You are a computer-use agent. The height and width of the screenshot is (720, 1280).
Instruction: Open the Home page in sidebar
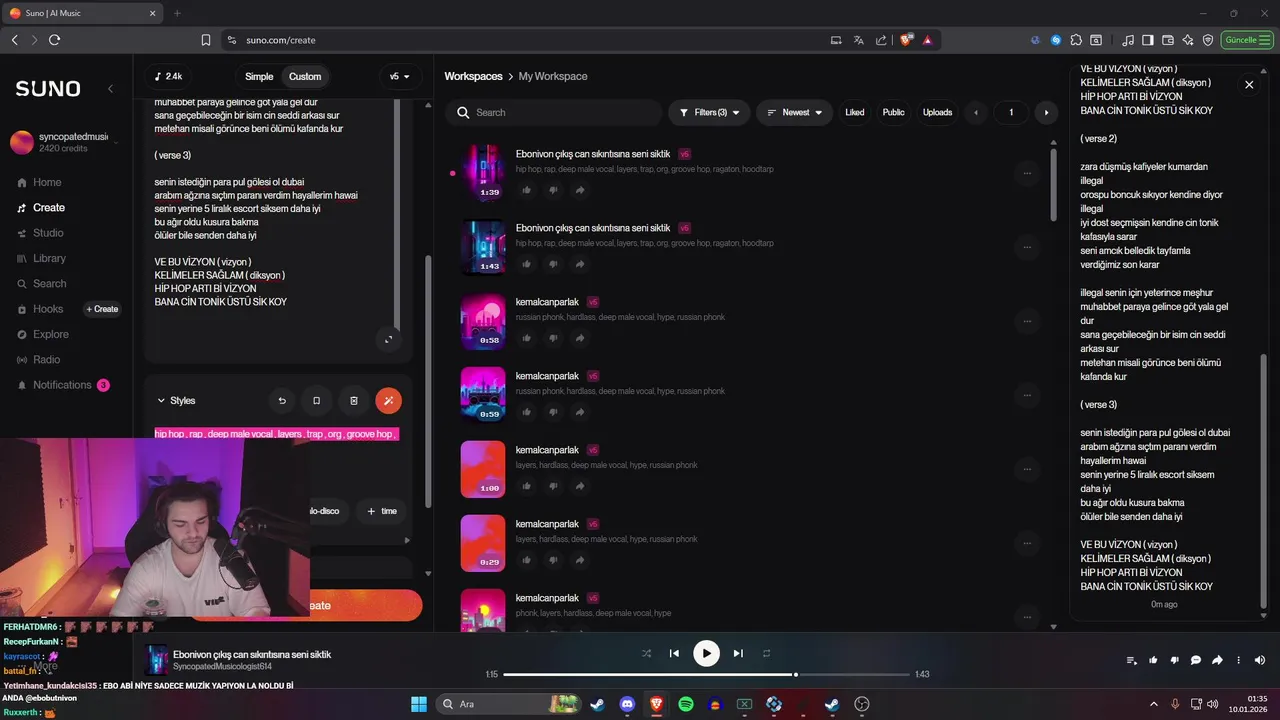tap(40, 182)
